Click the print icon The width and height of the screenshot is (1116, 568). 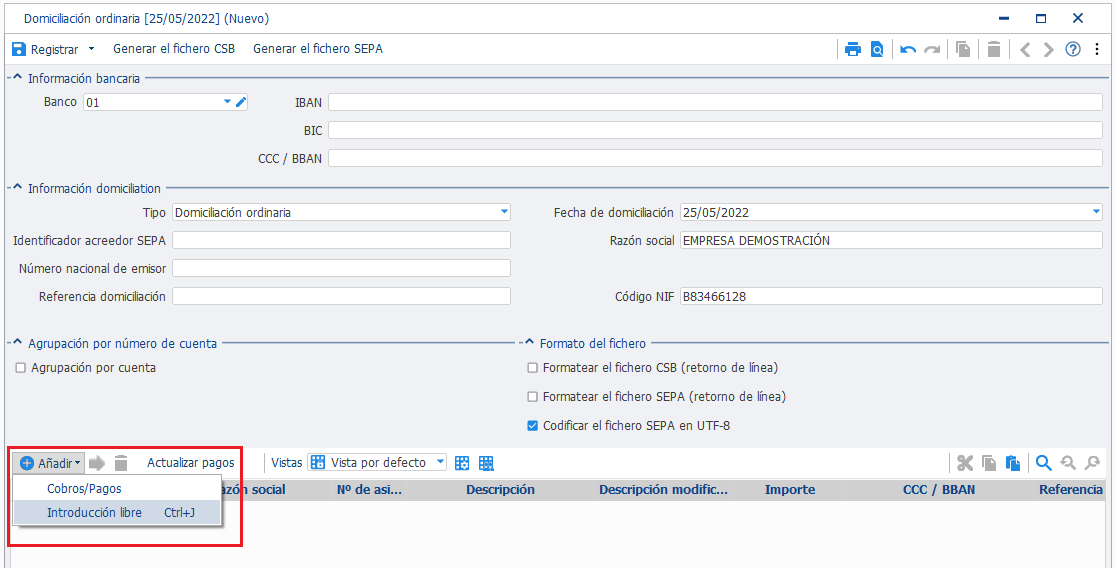click(x=853, y=49)
